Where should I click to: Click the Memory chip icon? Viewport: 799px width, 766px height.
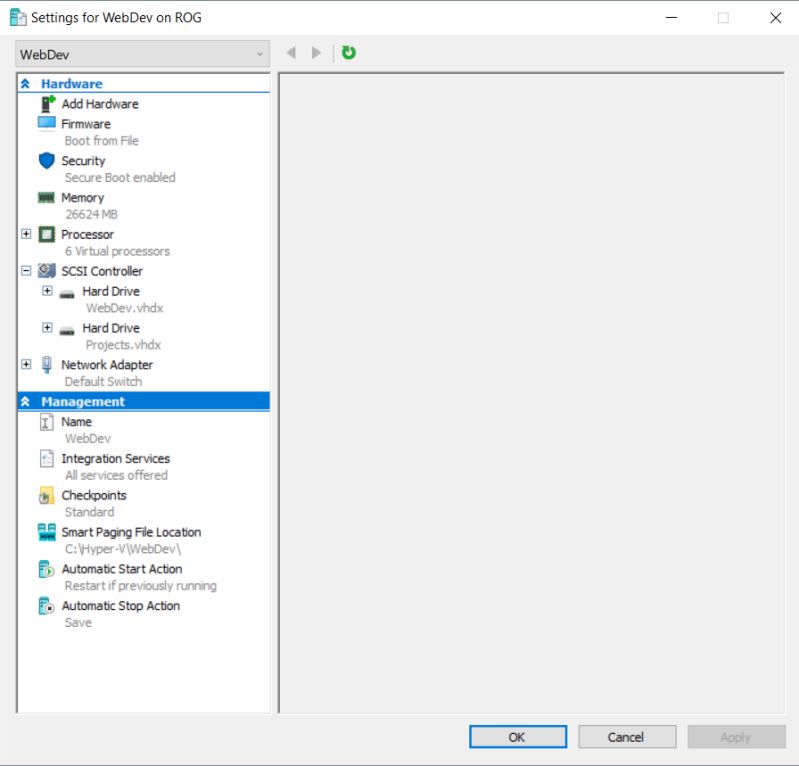click(x=46, y=197)
